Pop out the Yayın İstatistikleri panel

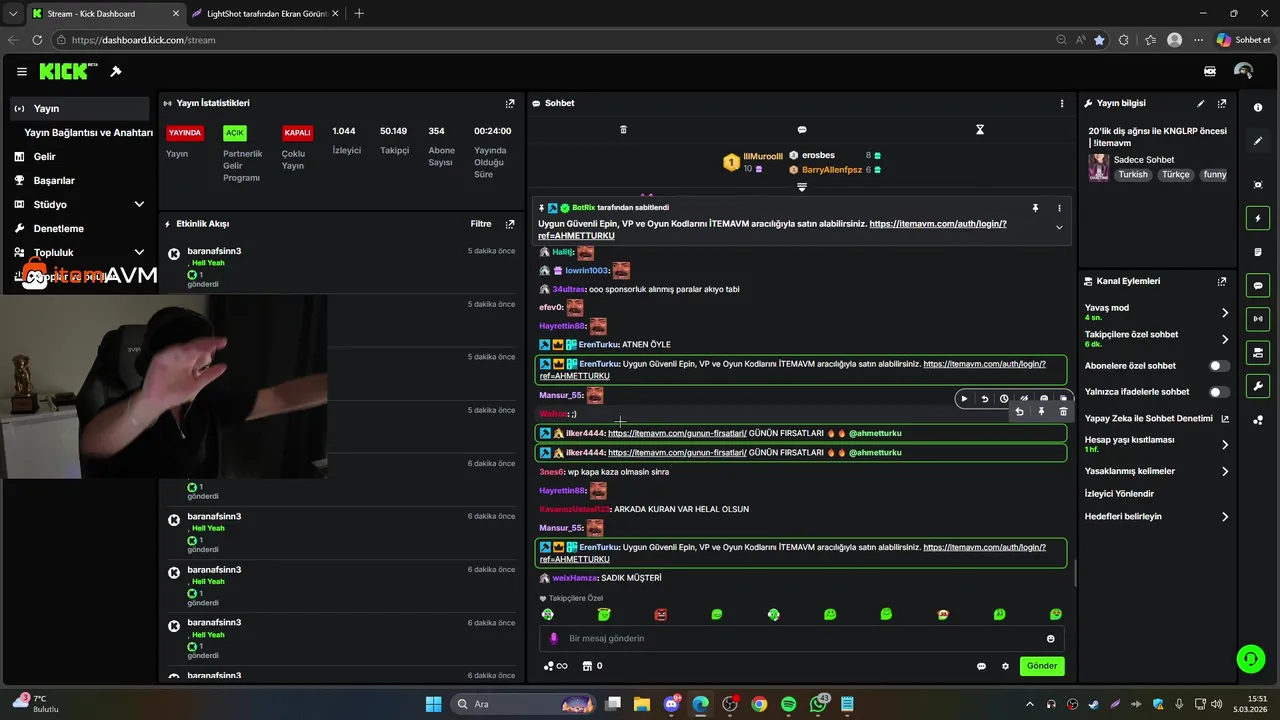coord(510,103)
